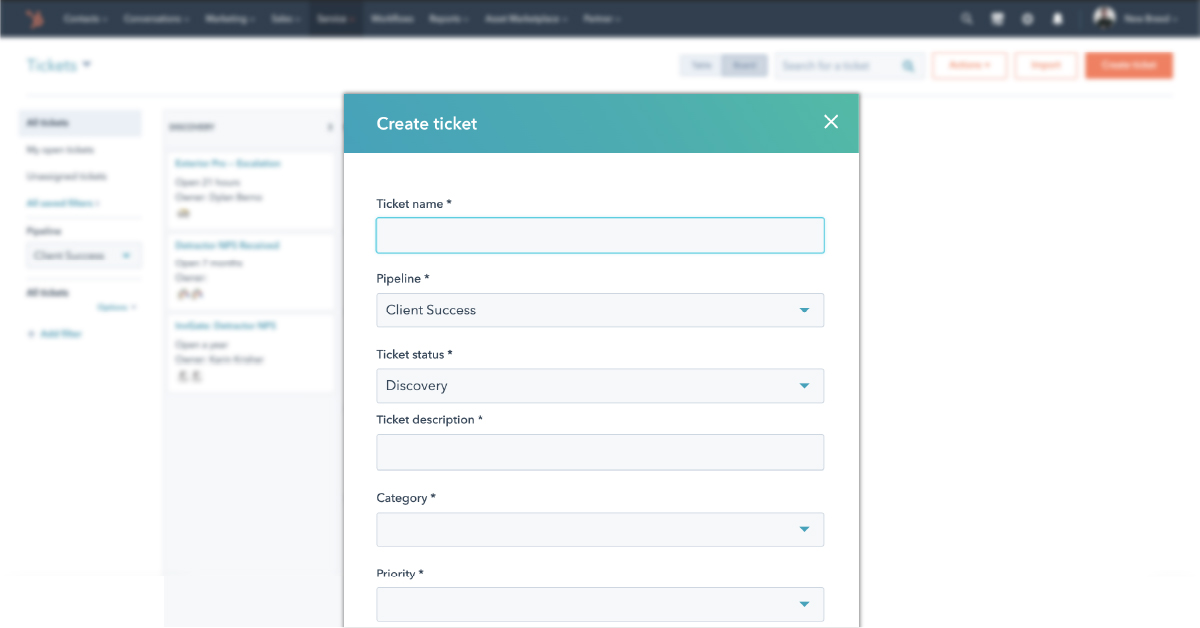
Task: Expand the Pipeline dropdown showing Client Success
Action: coord(600,310)
